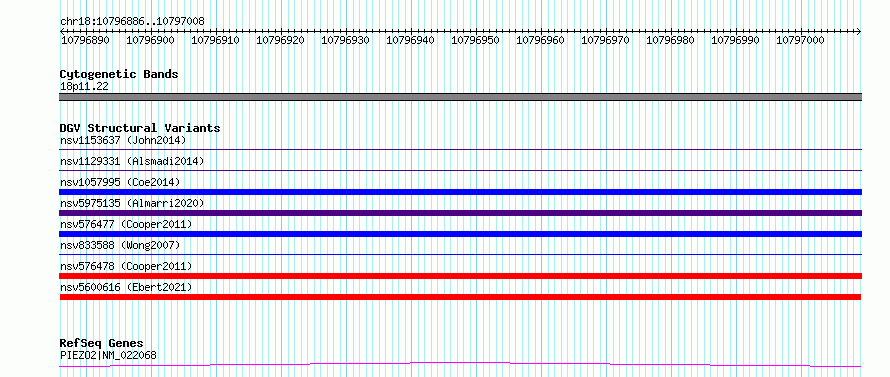Image resolution: width=890 pixels, height=377 pixels.
Task: Click ruler position 10796890
Action: point(85,40)
